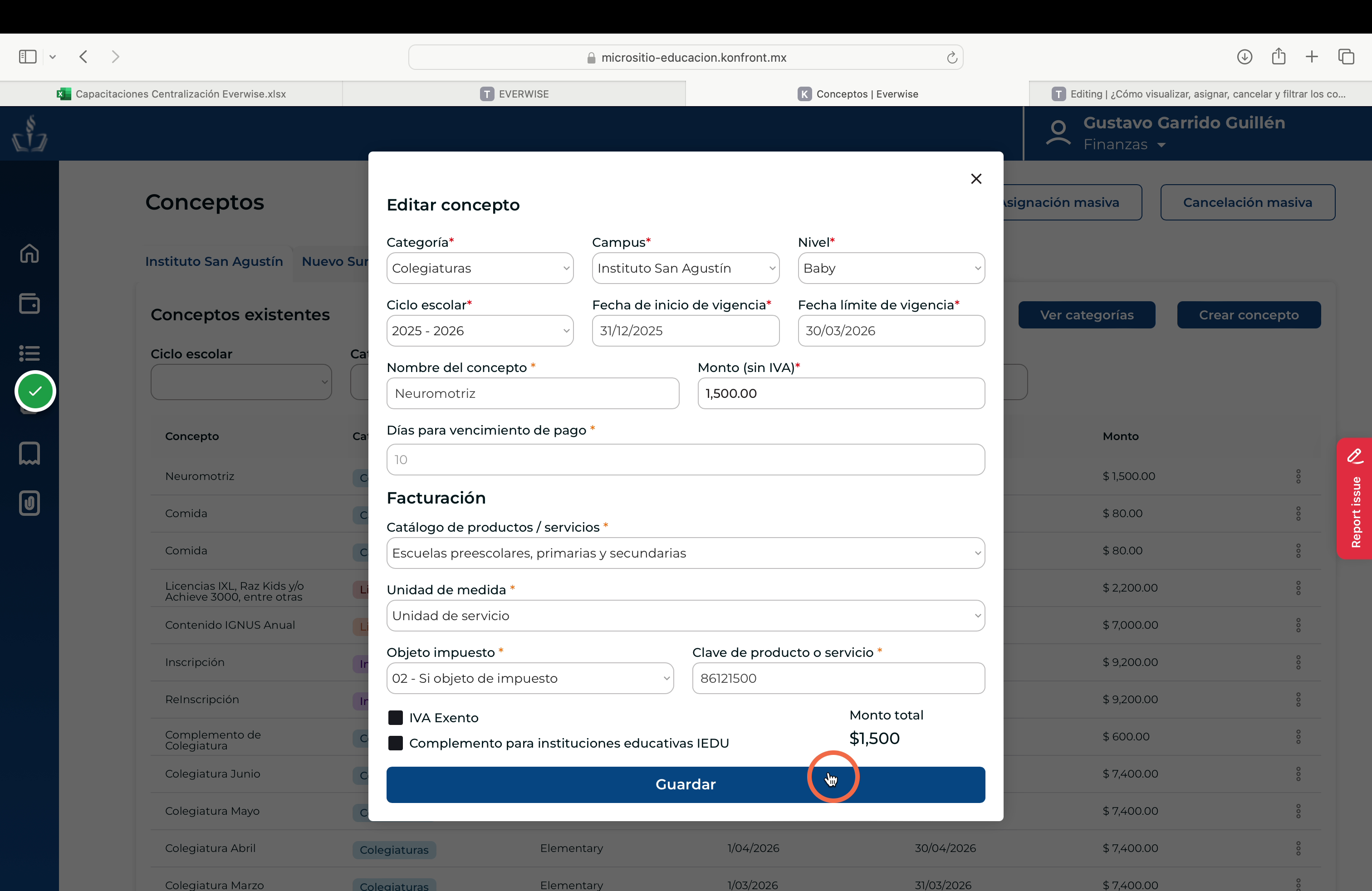Click Clave de producto o servicio field
The height and width of the screenshot is (891, 1372).
[x=838, y=678]
